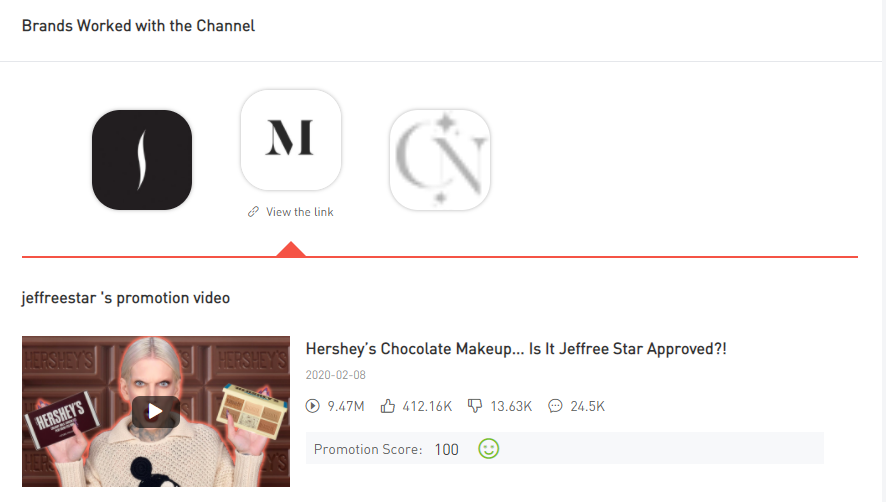
Task: Click the thumbs-down dislikes icon
Action: 475,406
